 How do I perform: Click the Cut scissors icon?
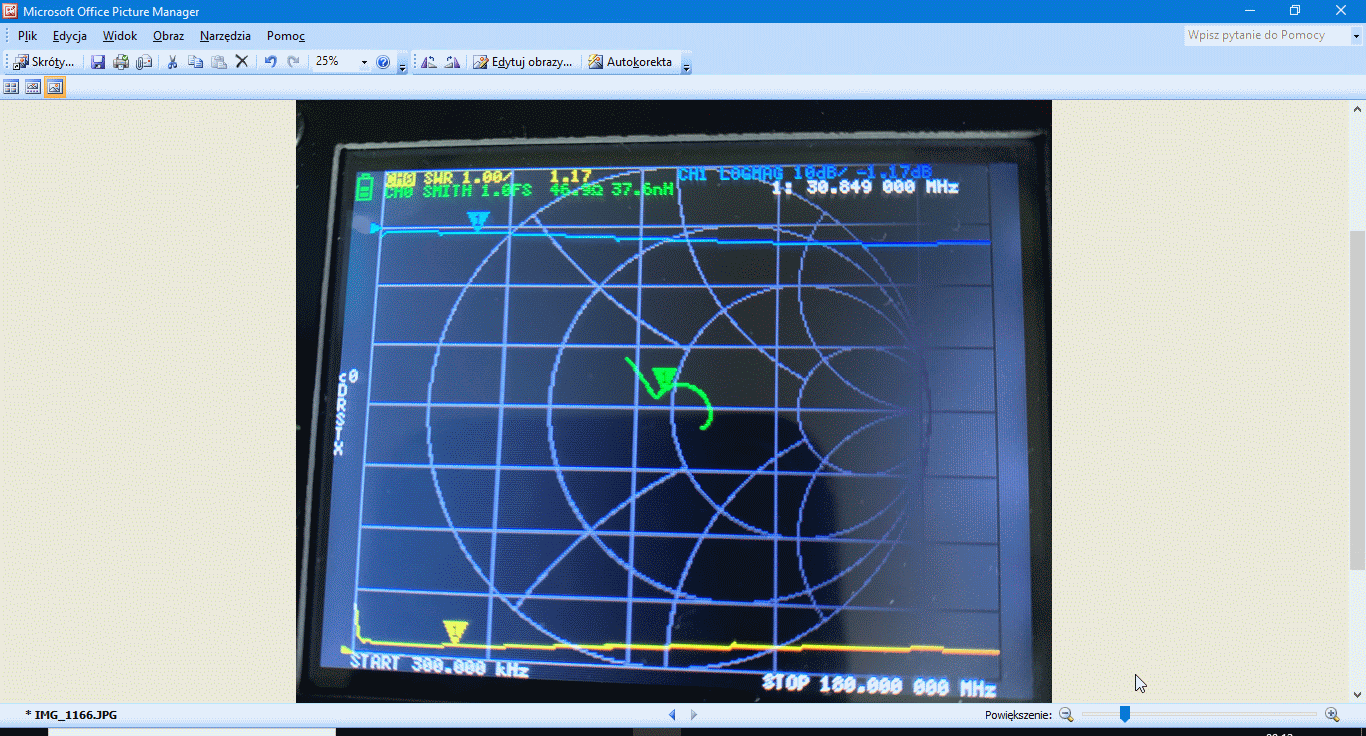coord(172,62)
